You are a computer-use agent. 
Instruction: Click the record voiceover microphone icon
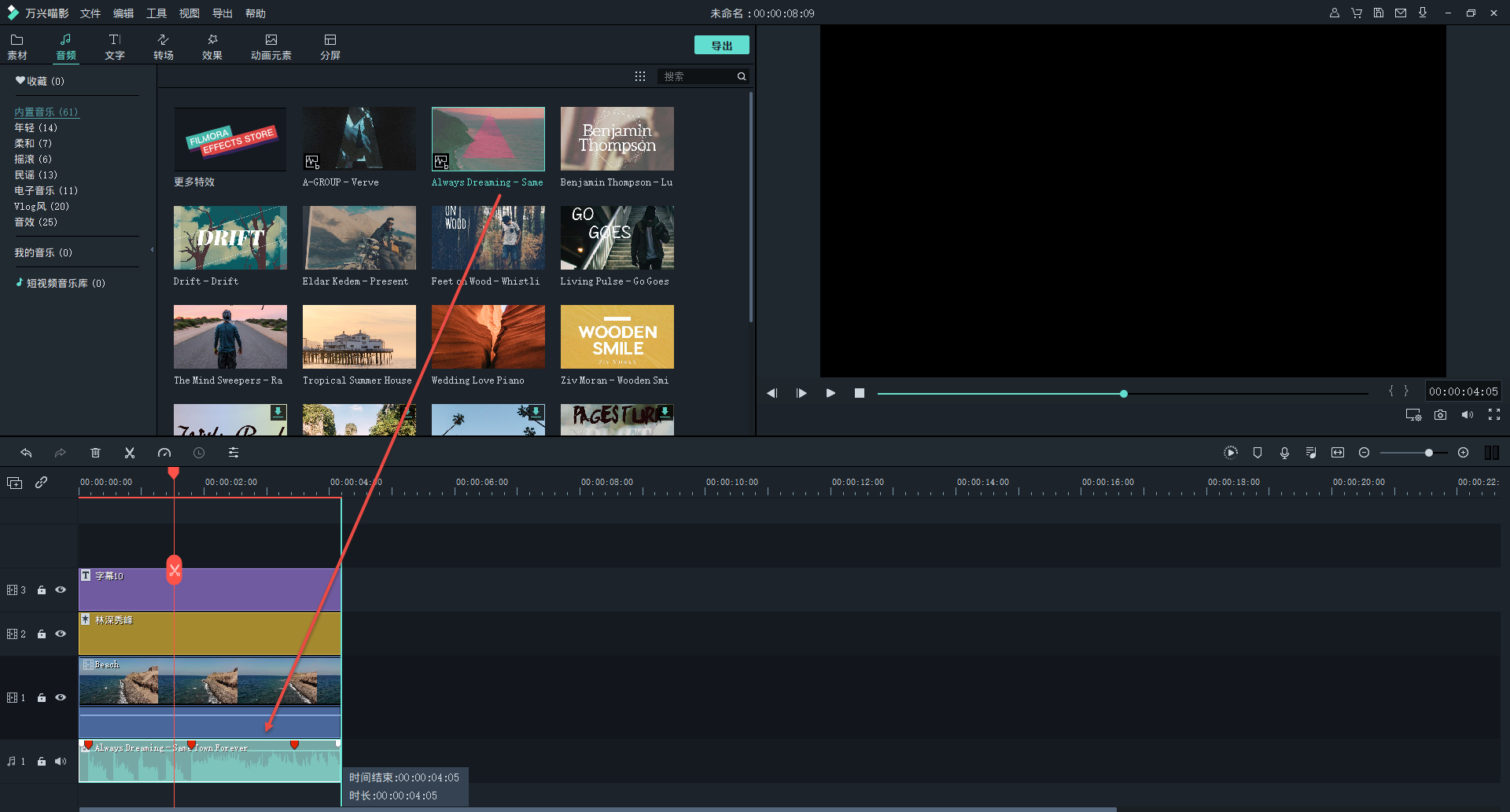pos(1284,453)
